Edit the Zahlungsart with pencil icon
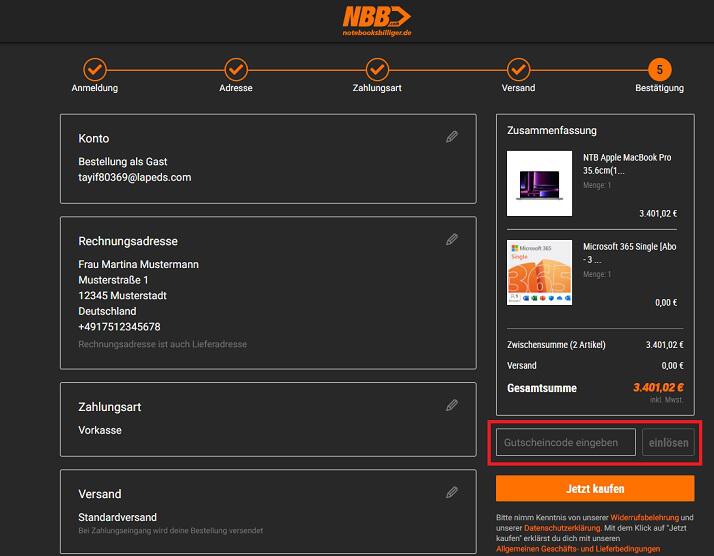This screenshot has width=714, height=556. click(x=452, y=405)
